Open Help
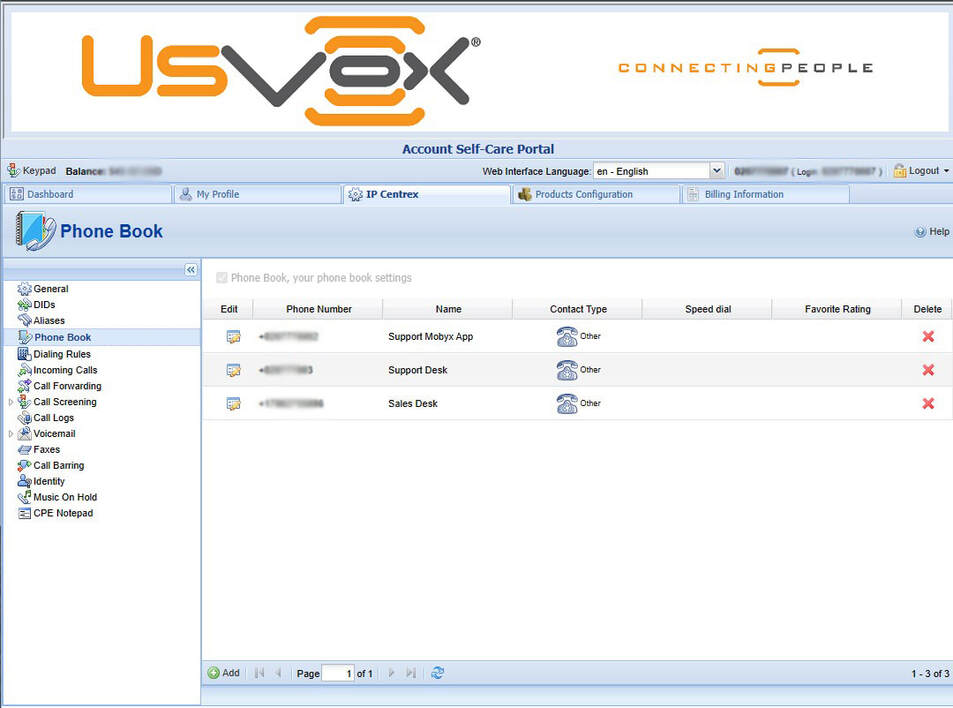This screenshot has height=708, width=953. click(x=932, y=232)
